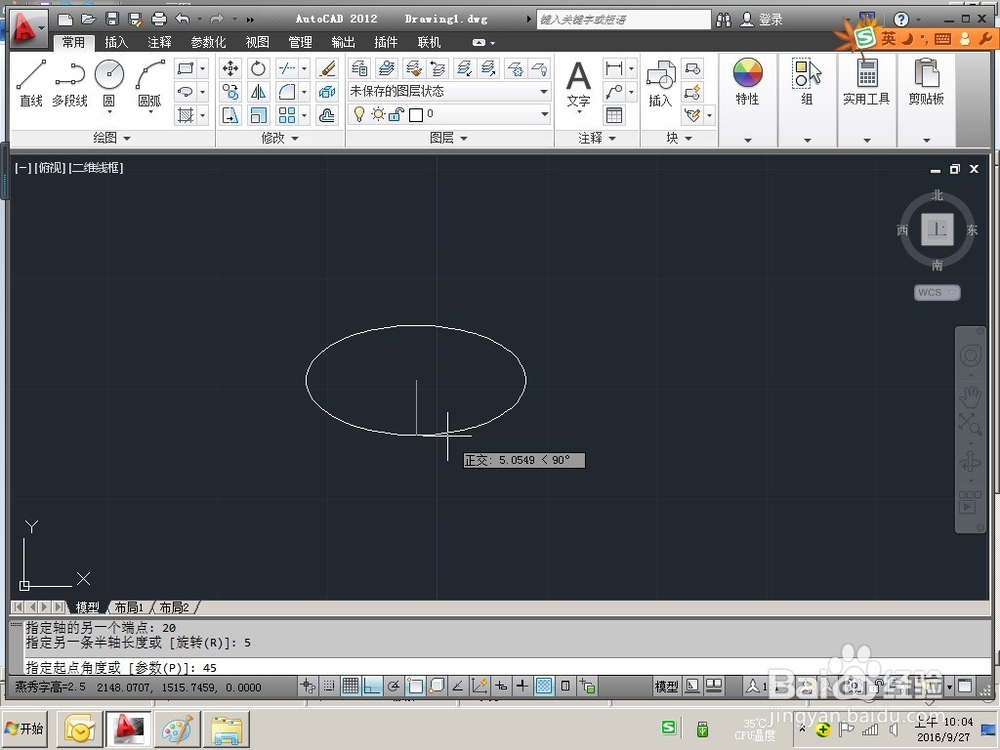
Task: Select the Move modify tool
Action: (230, 68)
